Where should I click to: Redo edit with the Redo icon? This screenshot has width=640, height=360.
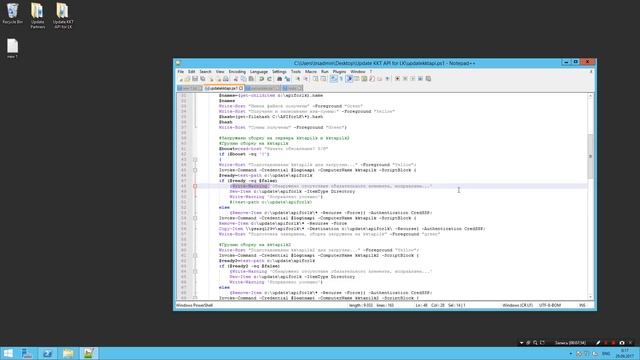click(270, 79)
